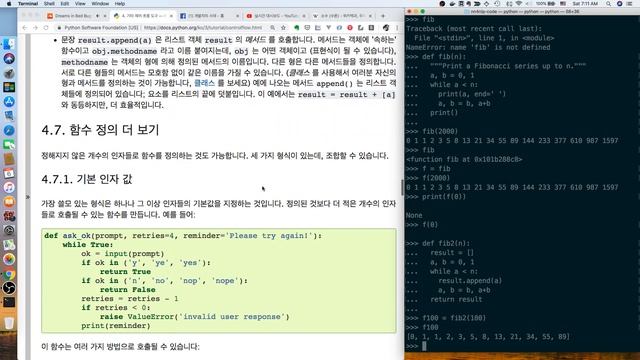
Task: Open App Store from the Dock
Action: tap(9, 102)
